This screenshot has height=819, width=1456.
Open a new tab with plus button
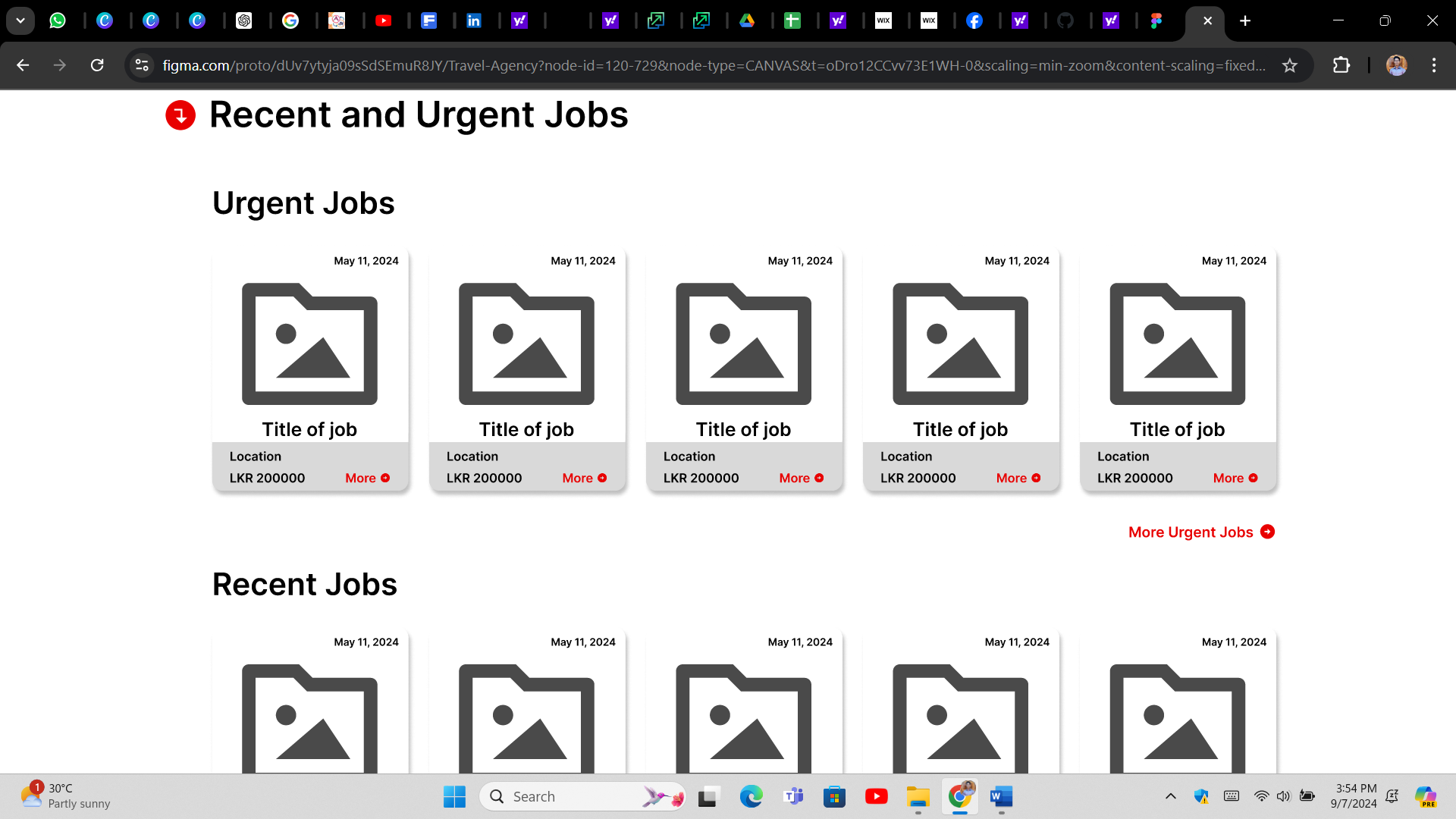coord(1245,20)
